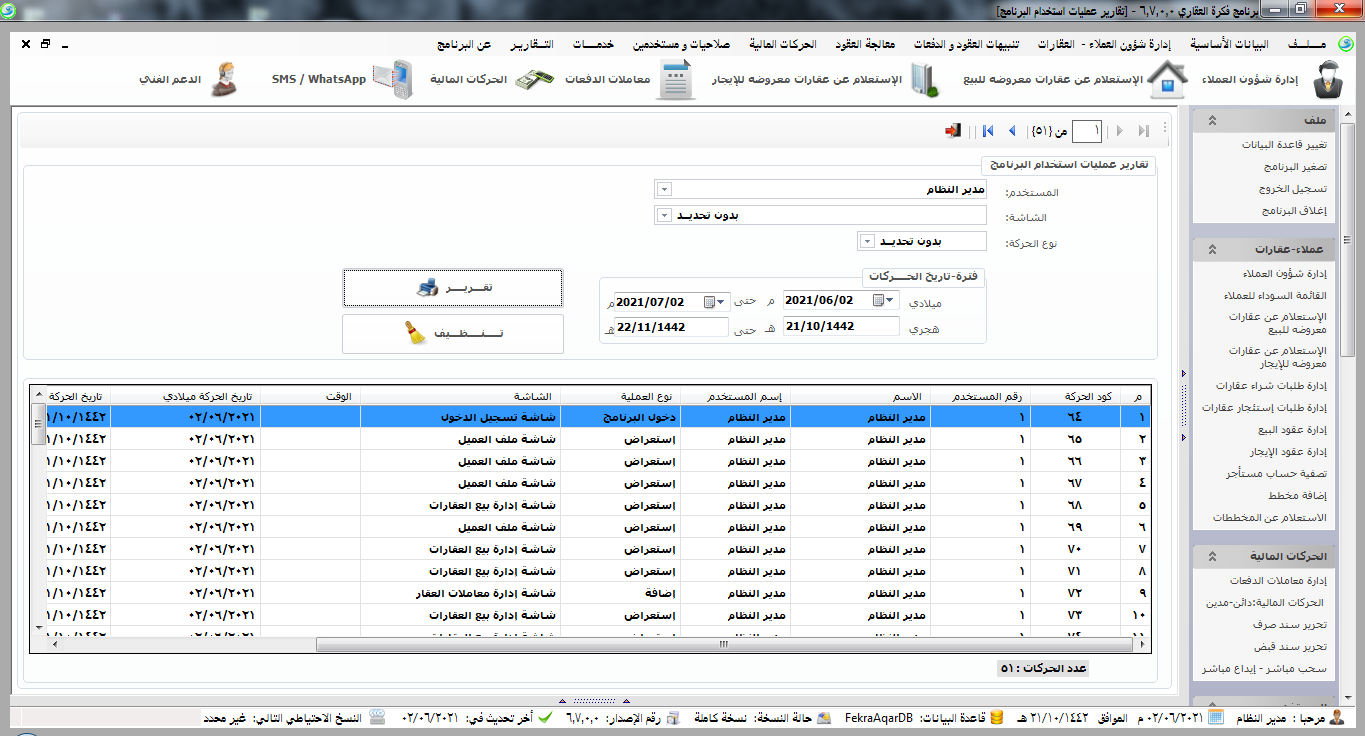Image resolution: width=1365 pixels, height=736 pixels.
Task: Click the building icon for rental properties inquiry
Action: [x=925, y=80]
